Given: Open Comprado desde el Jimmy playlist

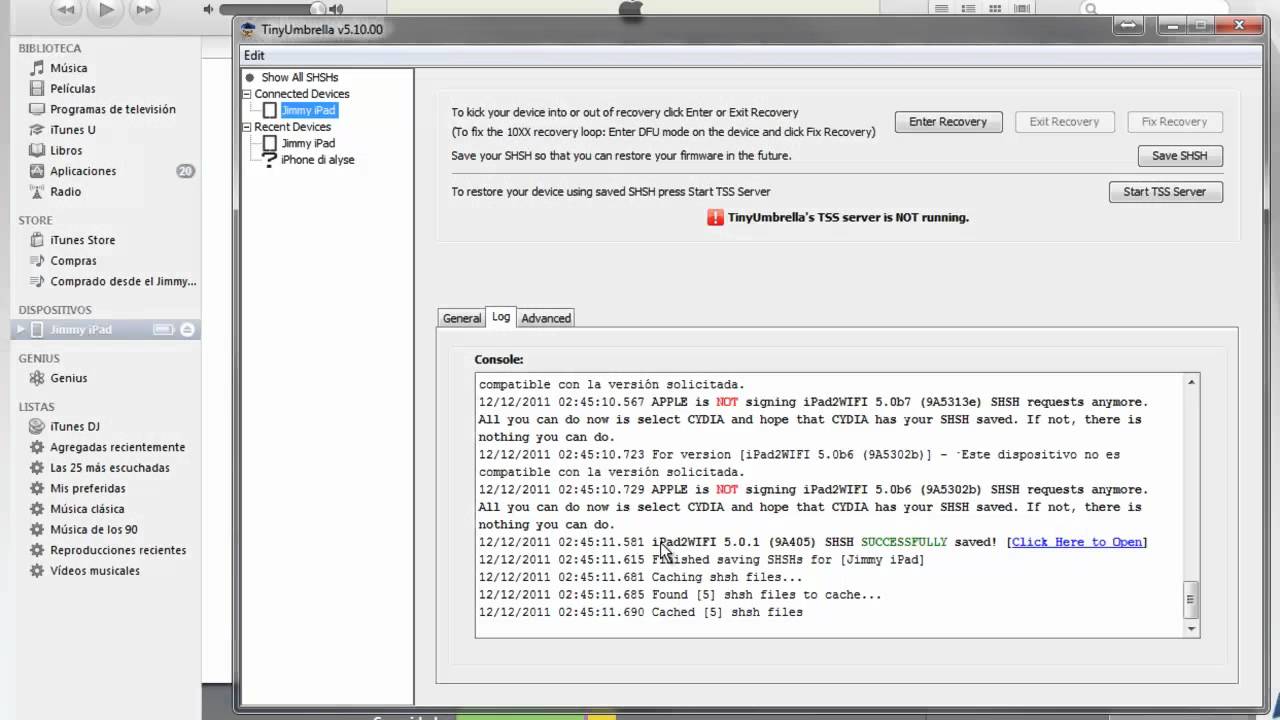Looking at the screenshot, I should coord(123,281).
